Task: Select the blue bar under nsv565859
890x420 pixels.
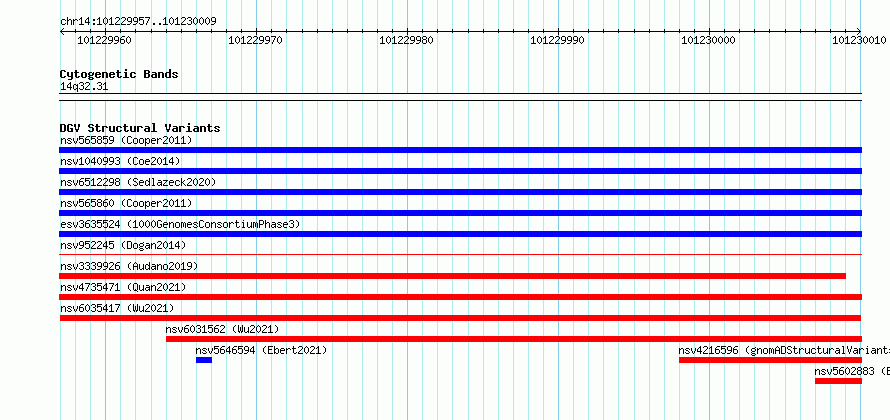Action: tap(460, 150)
